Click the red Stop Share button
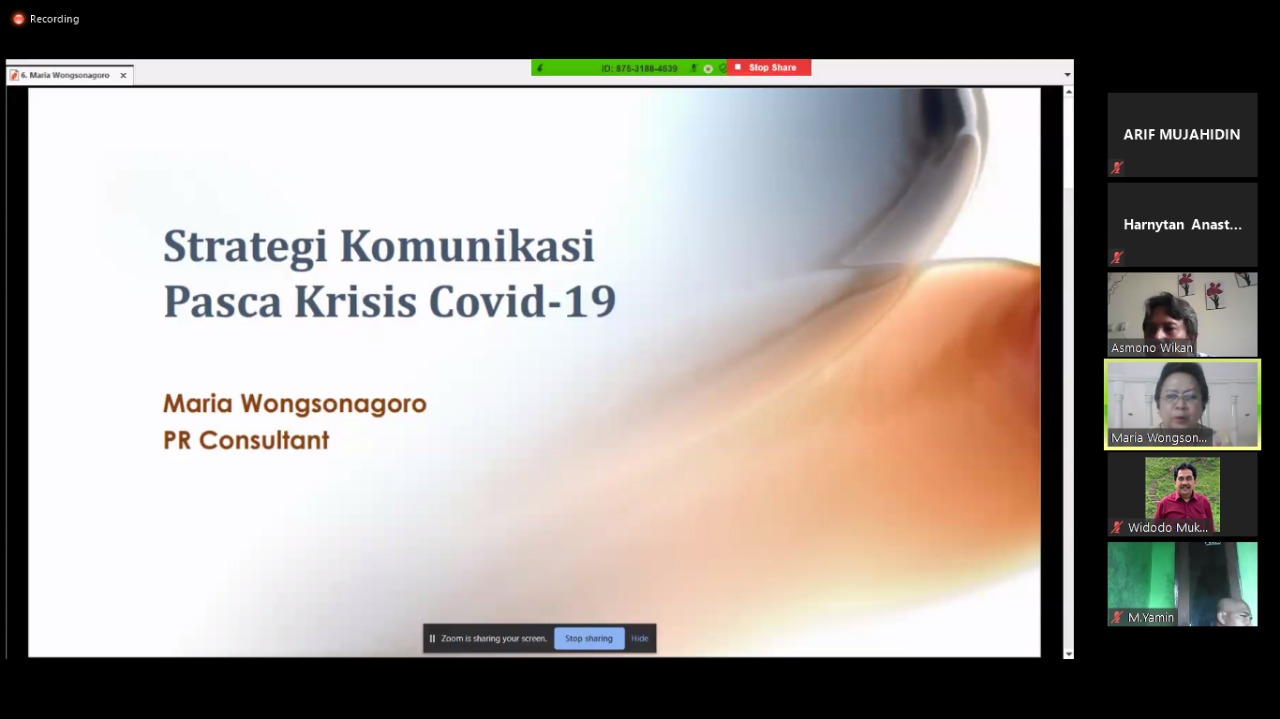Viewport: 1280px width, 719px height. click(x=768, y=68)
